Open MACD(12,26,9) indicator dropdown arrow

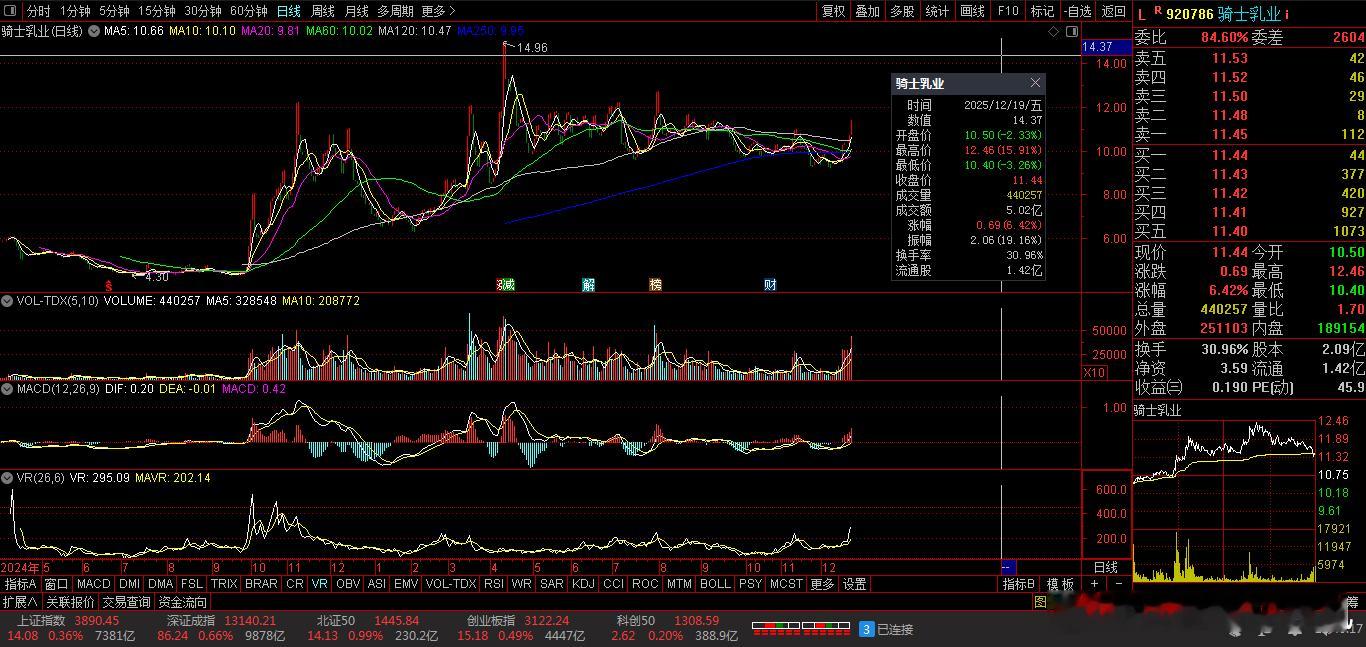coord(8,388)
